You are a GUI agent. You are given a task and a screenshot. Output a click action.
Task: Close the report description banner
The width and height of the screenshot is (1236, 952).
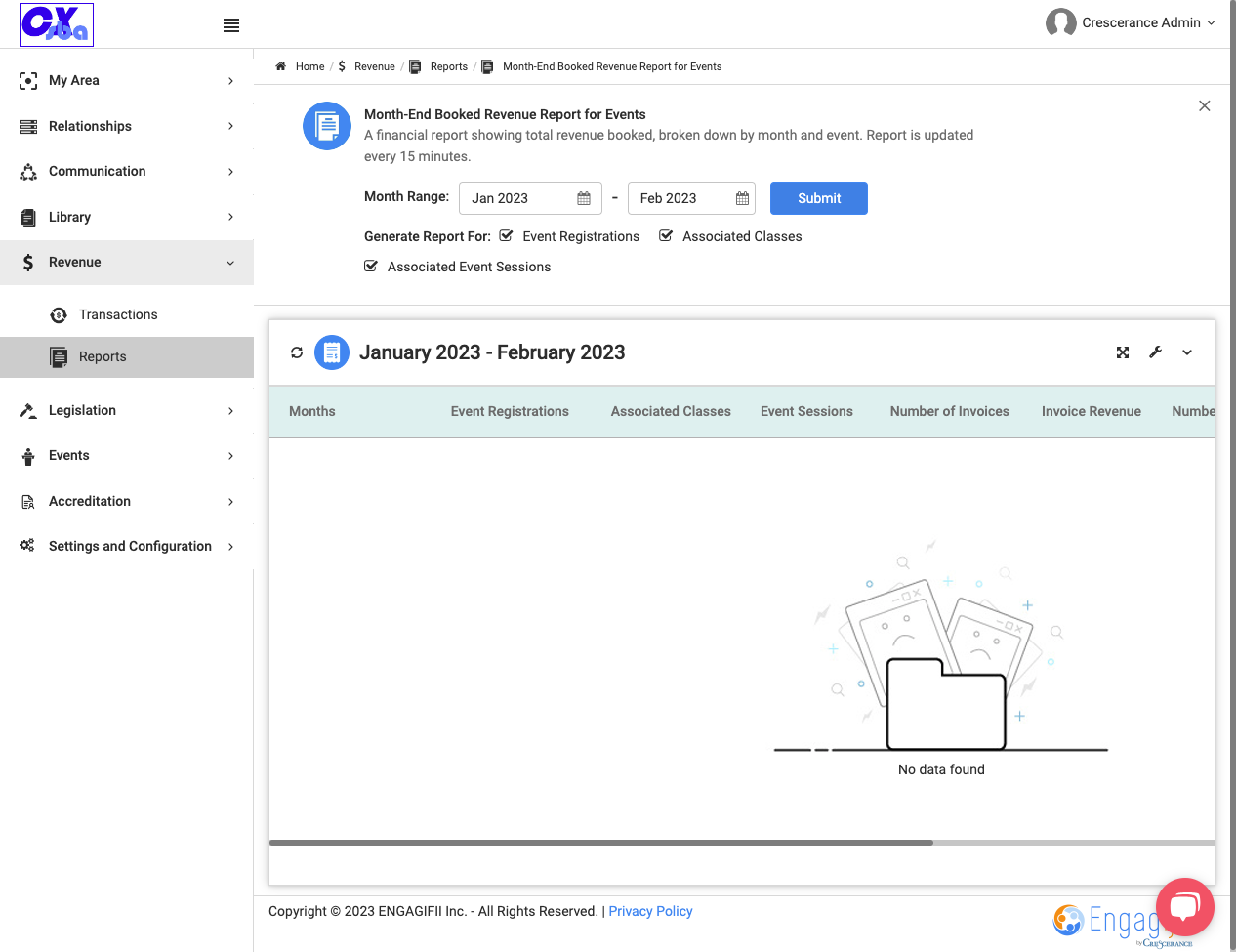[1205, 105]
